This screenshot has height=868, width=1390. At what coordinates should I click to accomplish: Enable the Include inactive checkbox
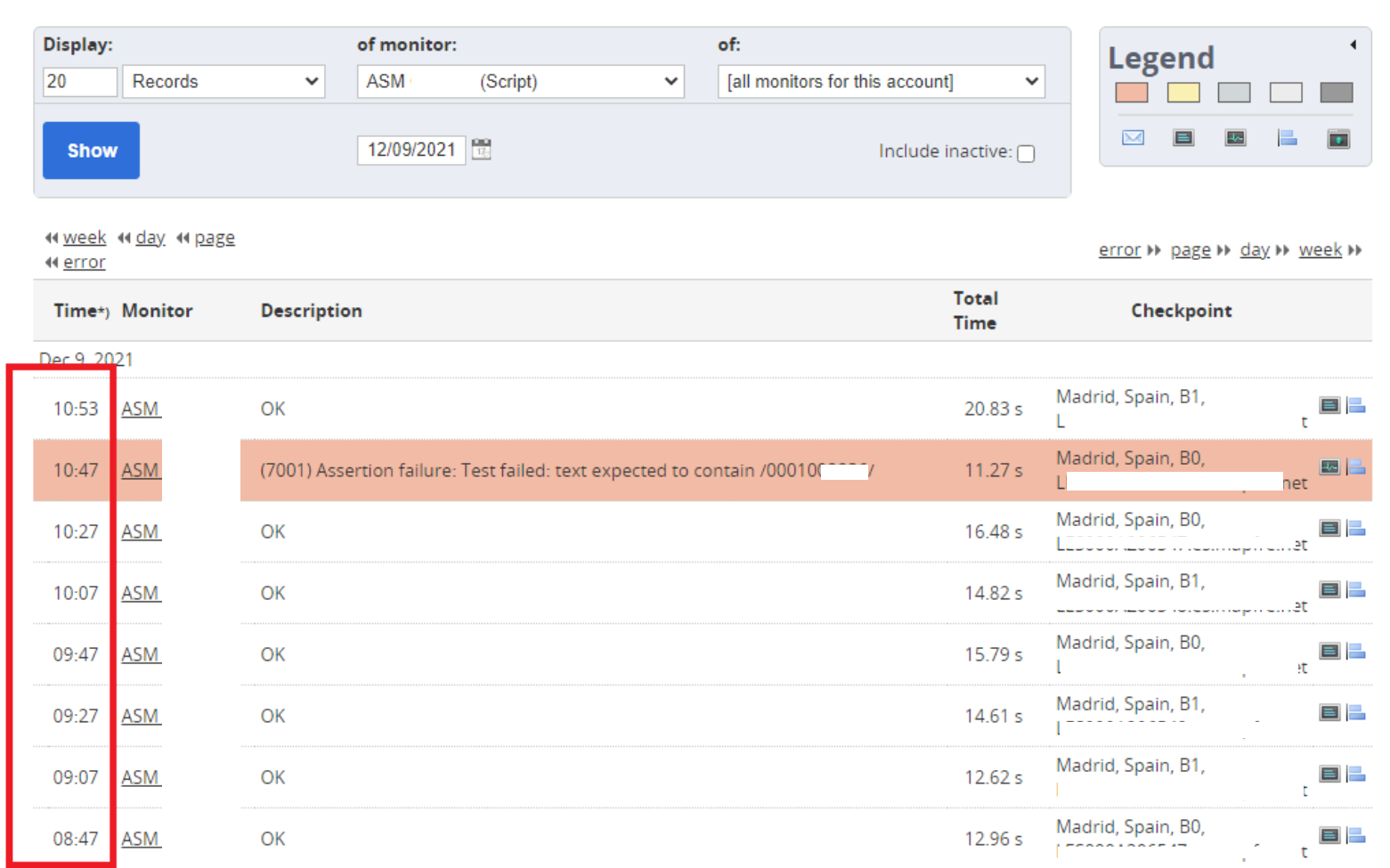pyautogui.click(x=1026, y=153)
